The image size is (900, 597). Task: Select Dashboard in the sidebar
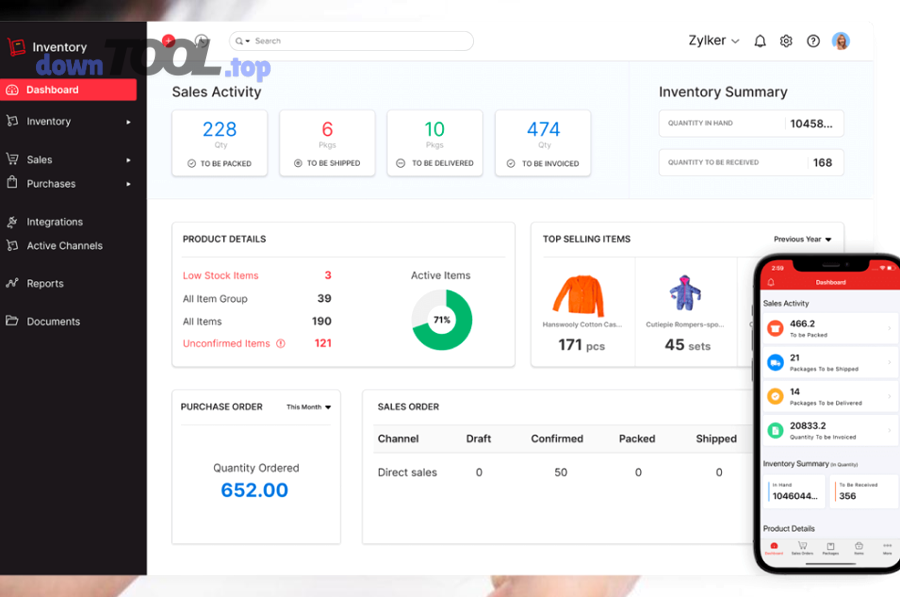click(x=68, y=90)
